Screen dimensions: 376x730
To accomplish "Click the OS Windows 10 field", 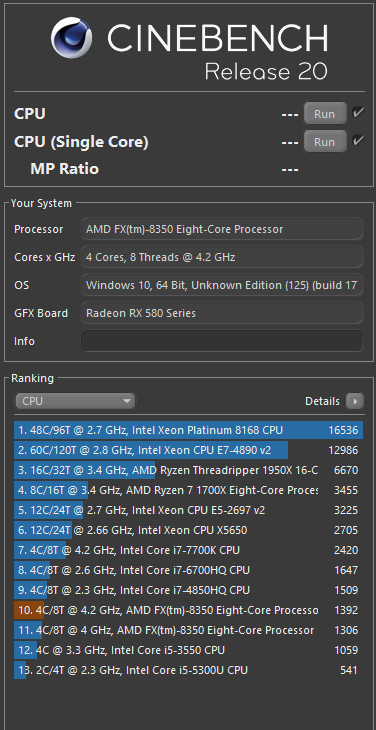I will coord(222,285).
